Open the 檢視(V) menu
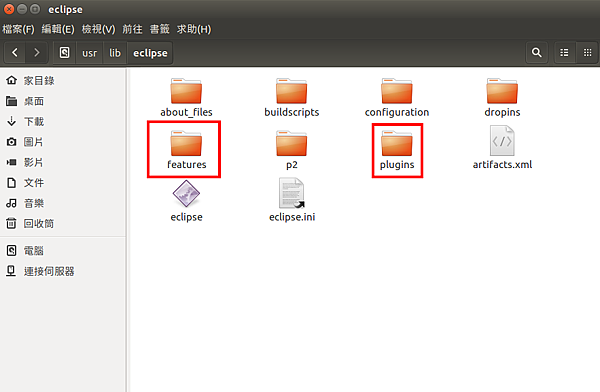Screen dimensions: 600x392 click(x=98, y=29)
